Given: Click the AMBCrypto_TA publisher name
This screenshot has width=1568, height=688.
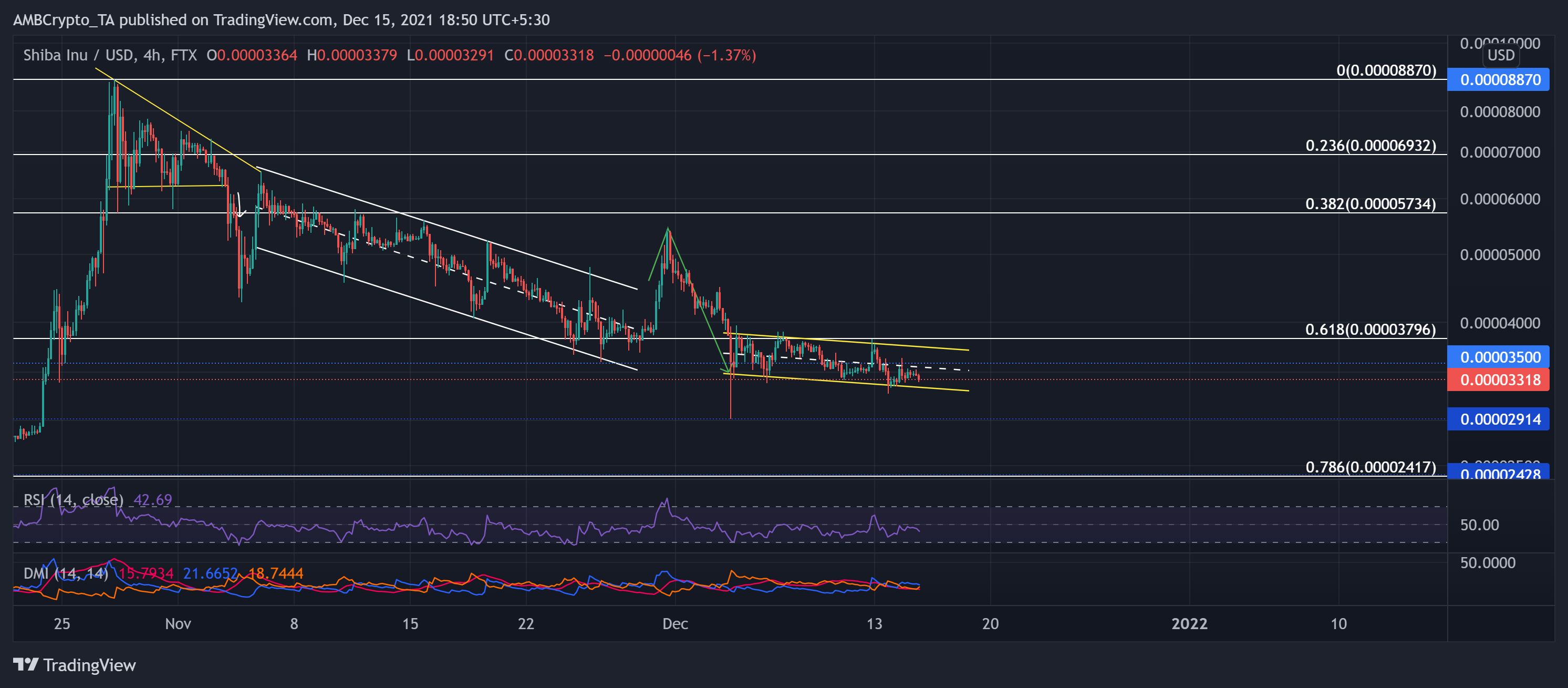Looking at the screenshot, I should (x=61, y=19).
